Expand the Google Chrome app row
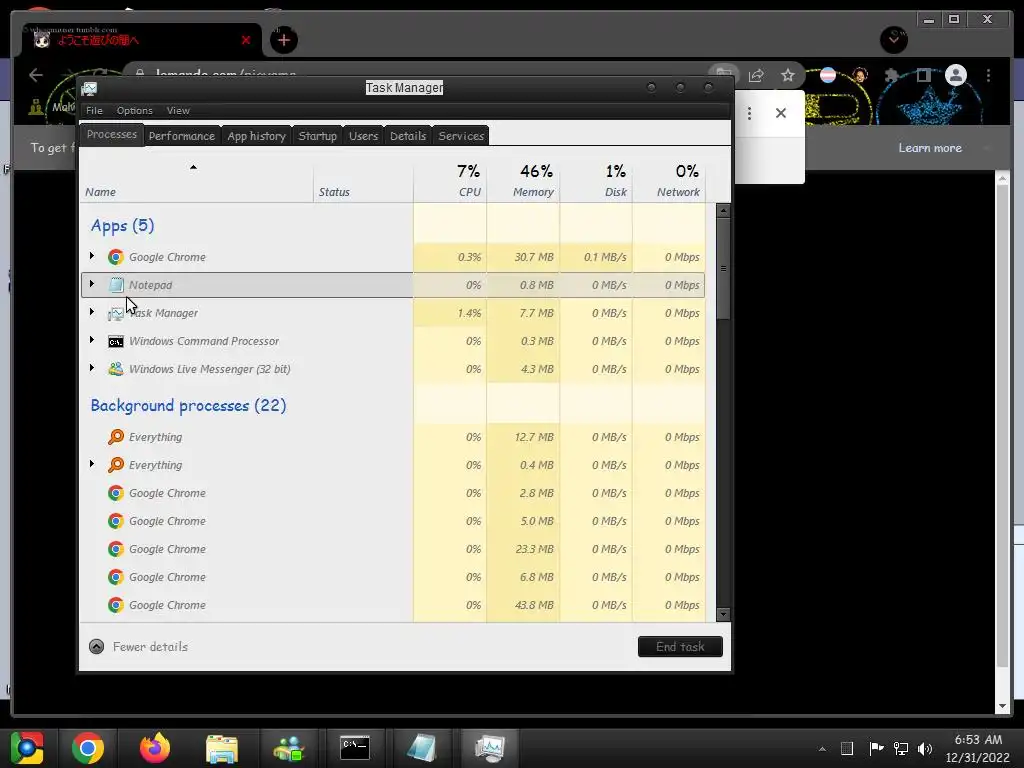This screenshot has height=768, width=1024. point(91,256)
